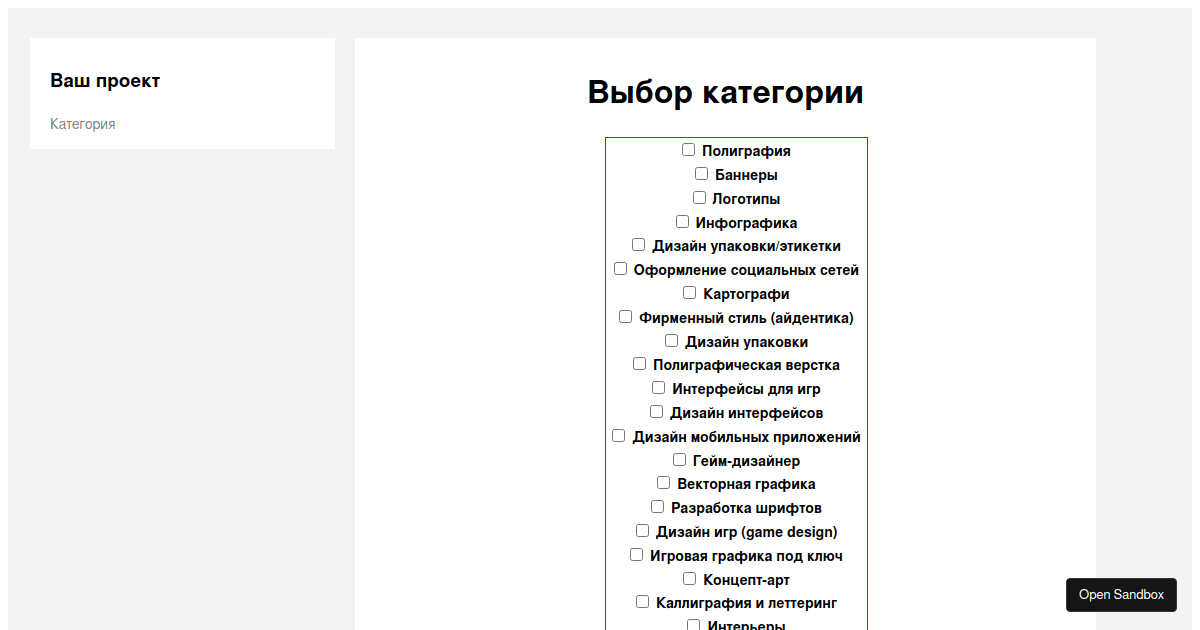Tick the Дизайн упаковки checkbox

click(671, 341)
